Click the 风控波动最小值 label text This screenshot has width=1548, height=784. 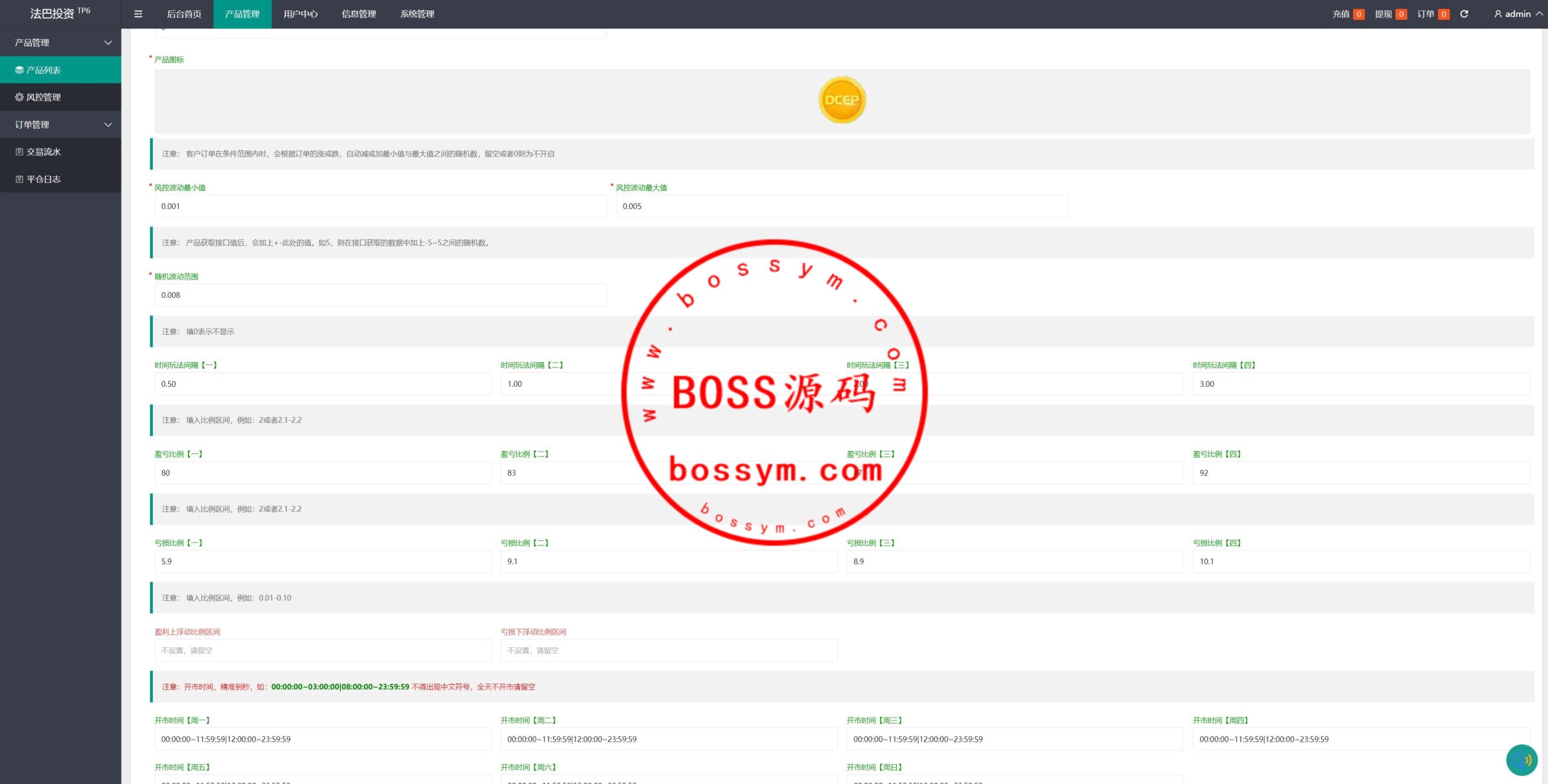[x=180, y=187]
